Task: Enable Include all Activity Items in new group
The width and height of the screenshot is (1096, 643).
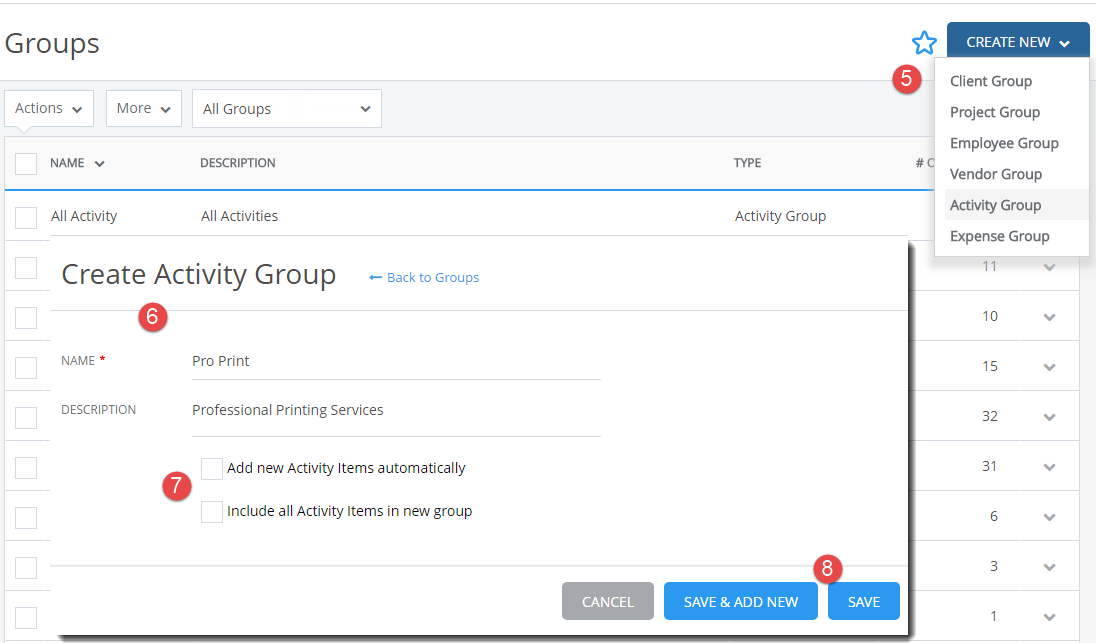Action: 212,512
